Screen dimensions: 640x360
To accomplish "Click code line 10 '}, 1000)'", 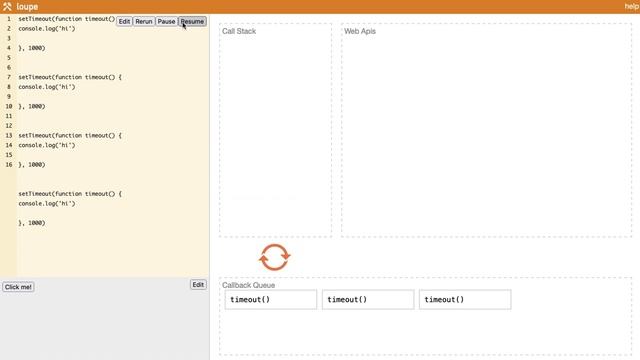I will 32,106.
